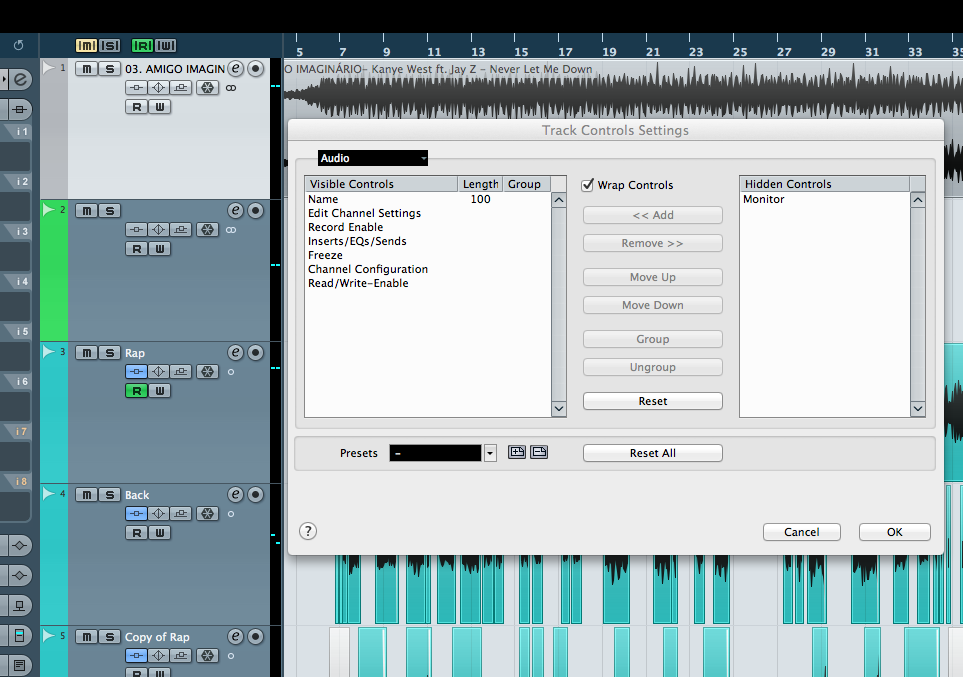
Task: Click bar 21 on the timeline ruler
Action: click(x=652, y=52)
